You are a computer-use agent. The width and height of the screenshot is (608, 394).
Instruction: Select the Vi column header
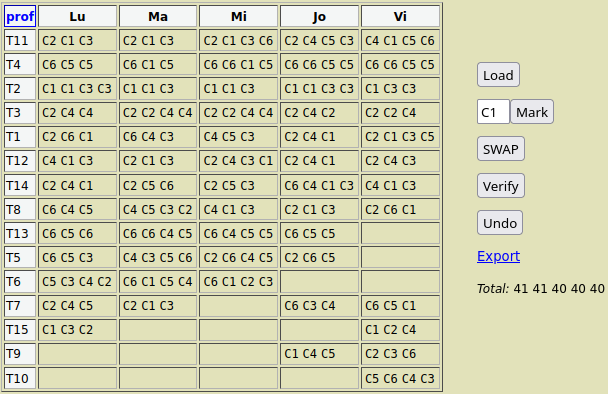click(x=400, y=16)
